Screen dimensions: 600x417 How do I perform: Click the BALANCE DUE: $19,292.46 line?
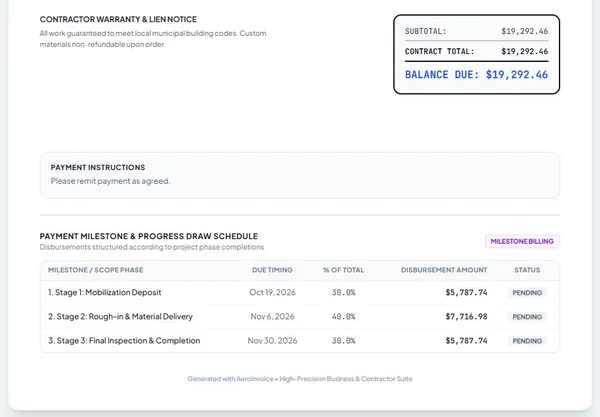[x=476, y=75]
